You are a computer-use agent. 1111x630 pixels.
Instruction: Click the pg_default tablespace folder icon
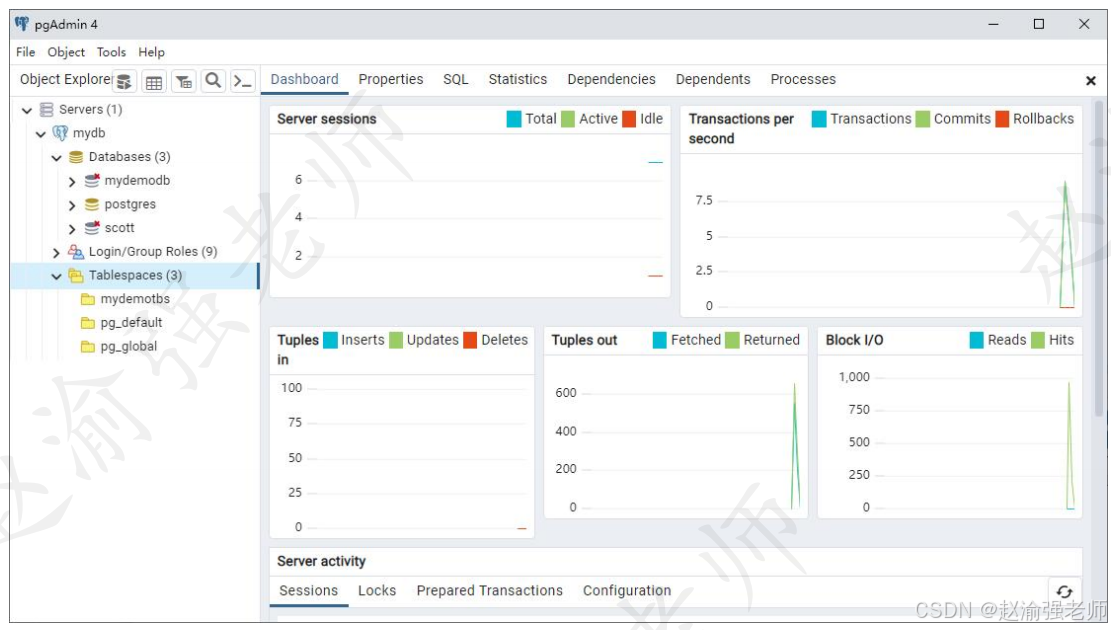click(x=90, y=322)
